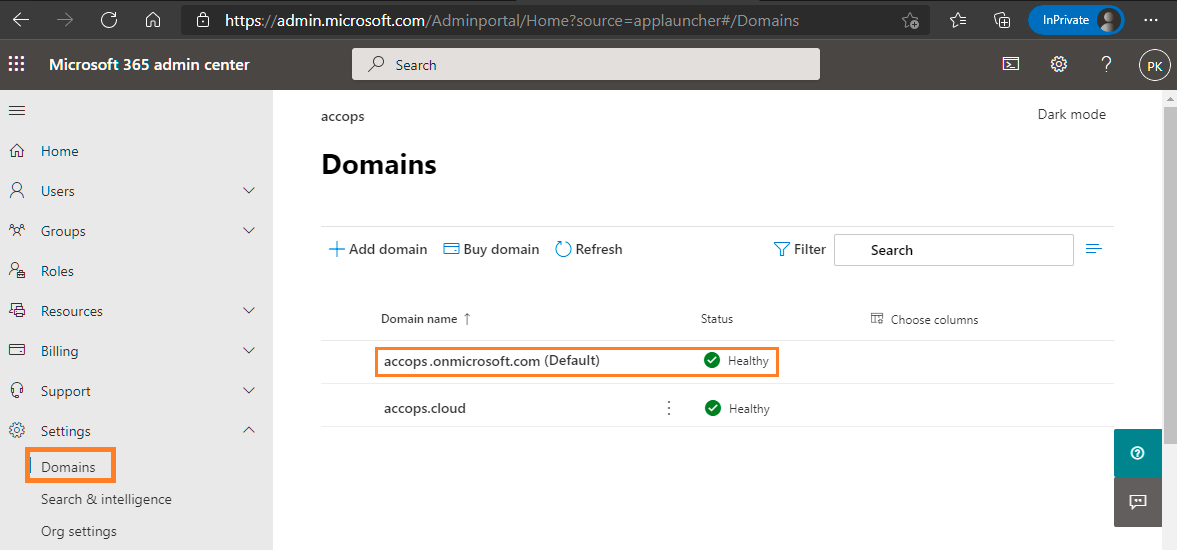Toggle Dark mode

coord(1071,115)
